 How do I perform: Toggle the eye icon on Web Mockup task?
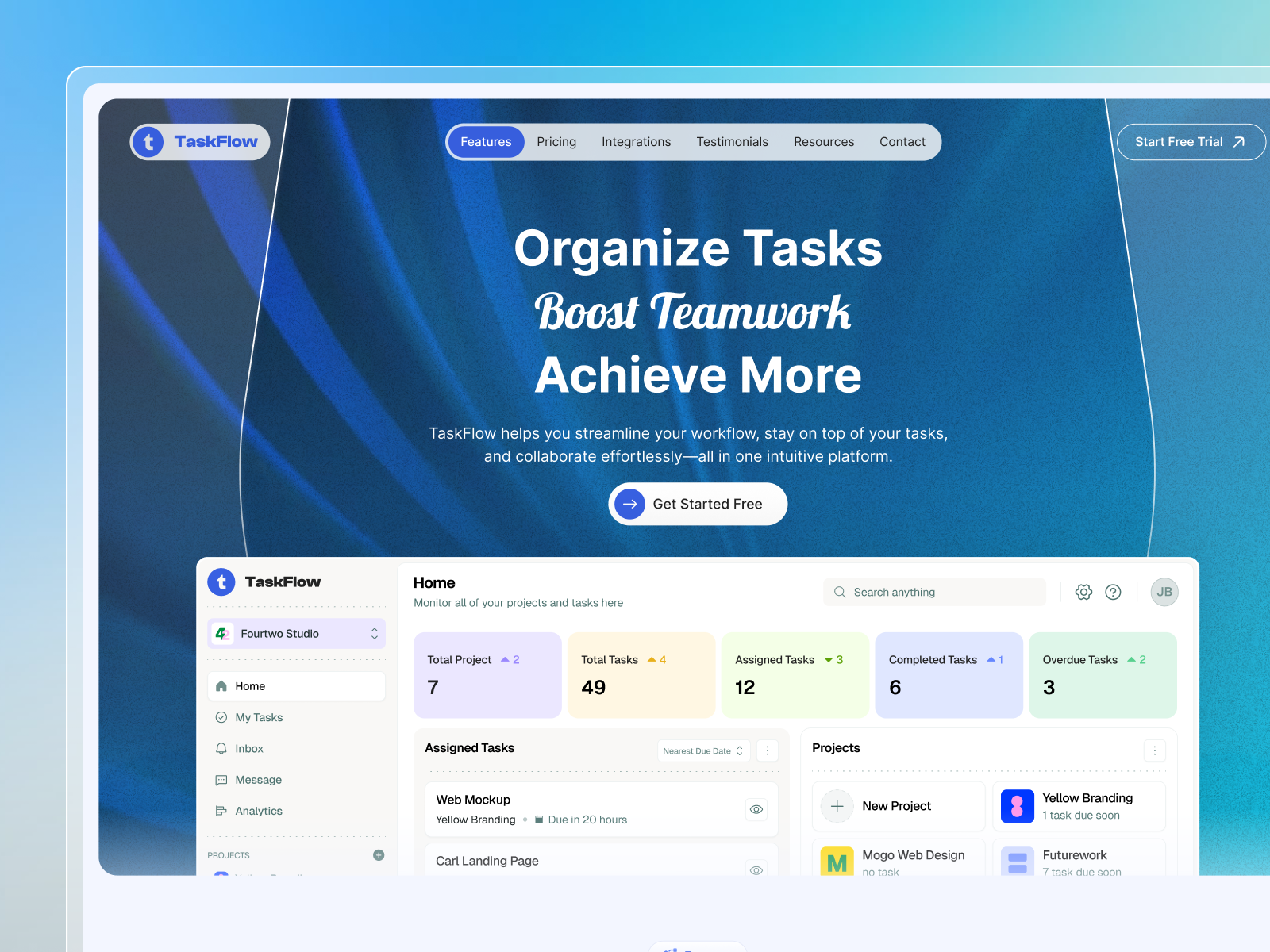click(756, 809)
